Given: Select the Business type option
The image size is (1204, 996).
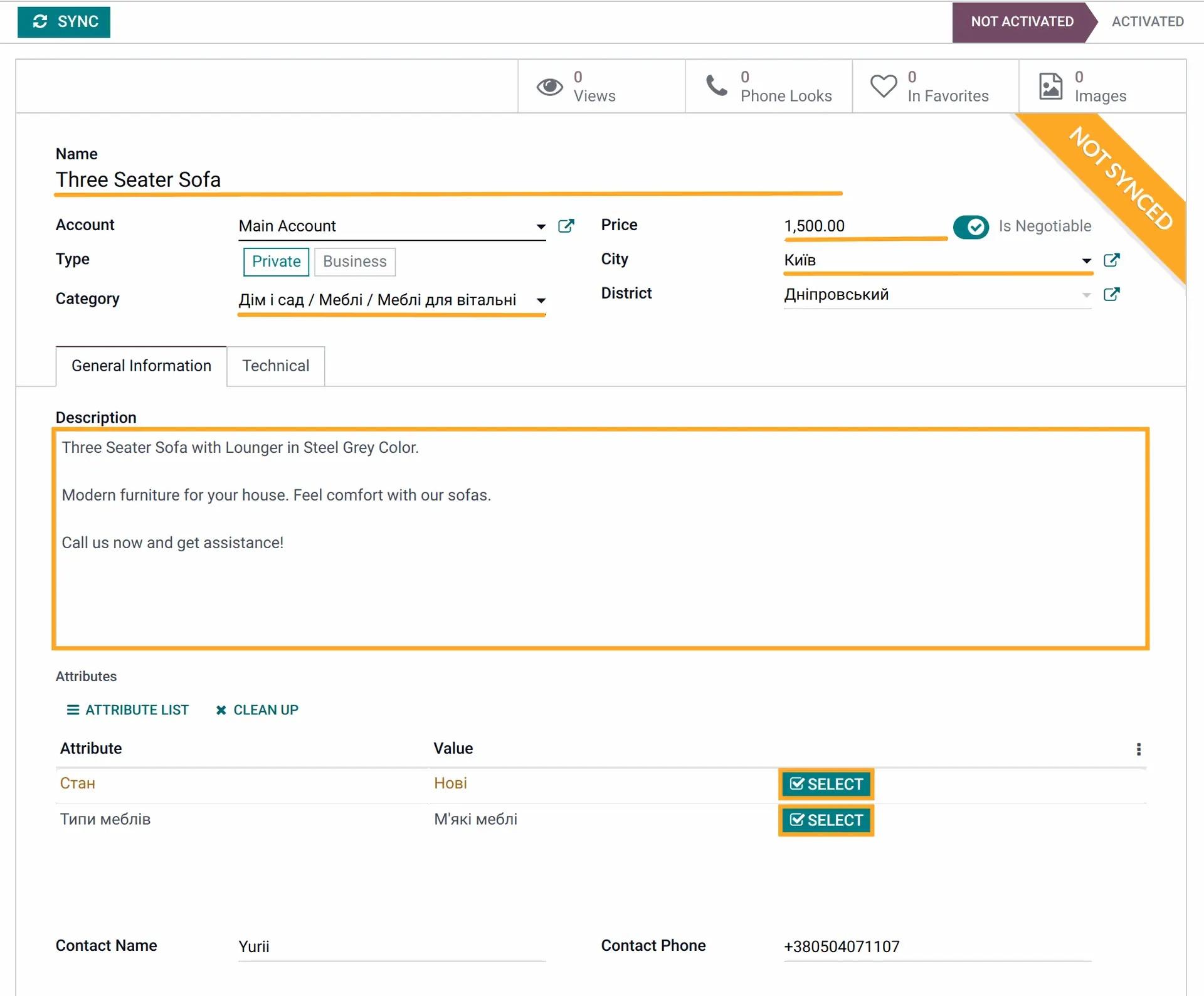Looking at the screenshot, I should click(354, 262).
